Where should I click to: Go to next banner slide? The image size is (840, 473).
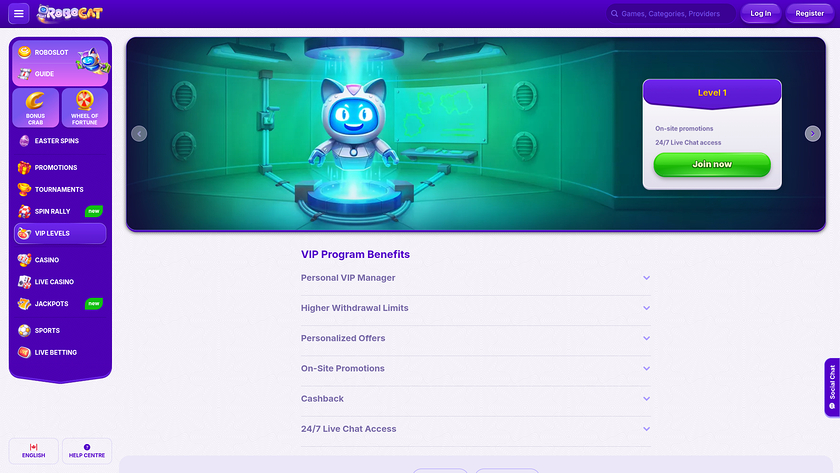(x=813, y=134)
